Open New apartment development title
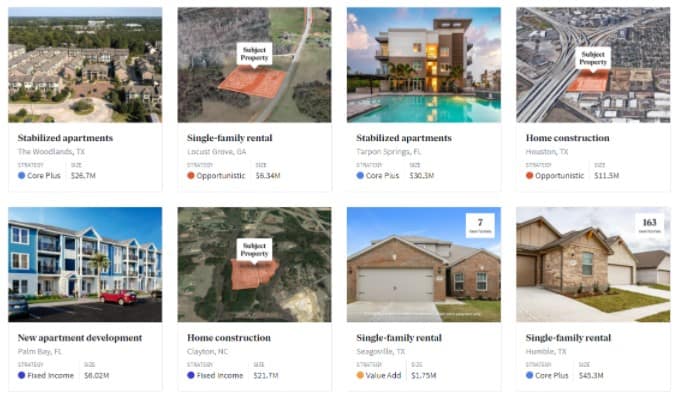The height and width of the screenshot is (403, 680). 80,338
